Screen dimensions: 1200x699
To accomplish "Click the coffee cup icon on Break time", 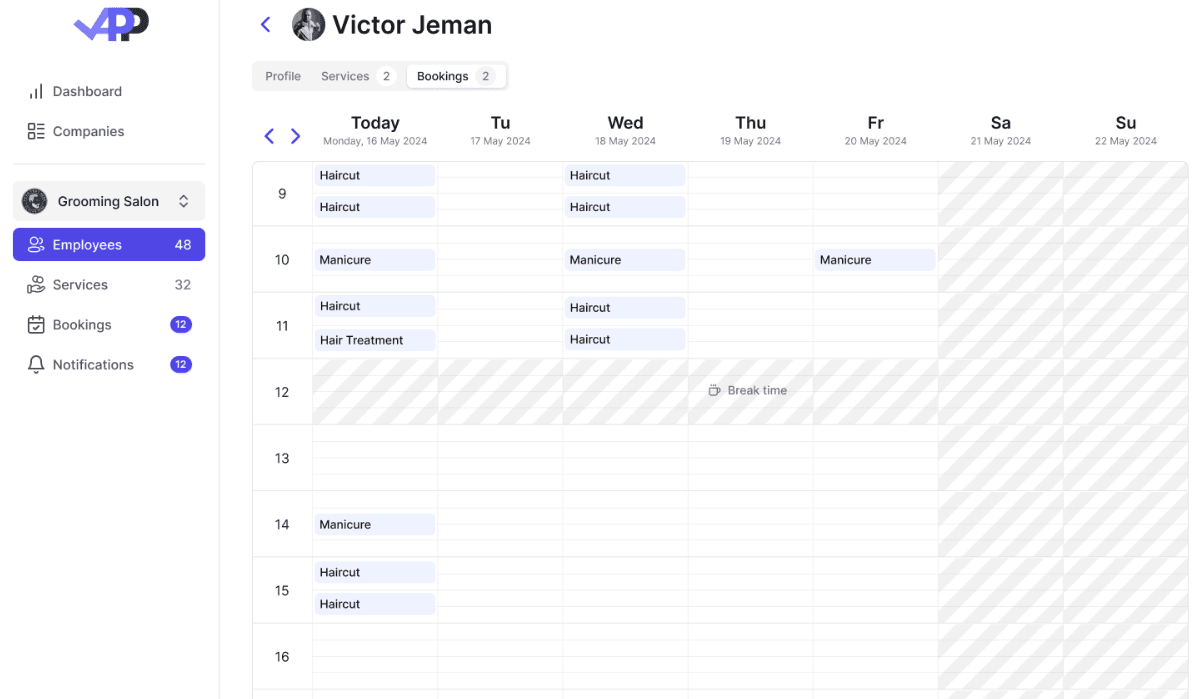I will pyautogui.click(x=713, y=390).
